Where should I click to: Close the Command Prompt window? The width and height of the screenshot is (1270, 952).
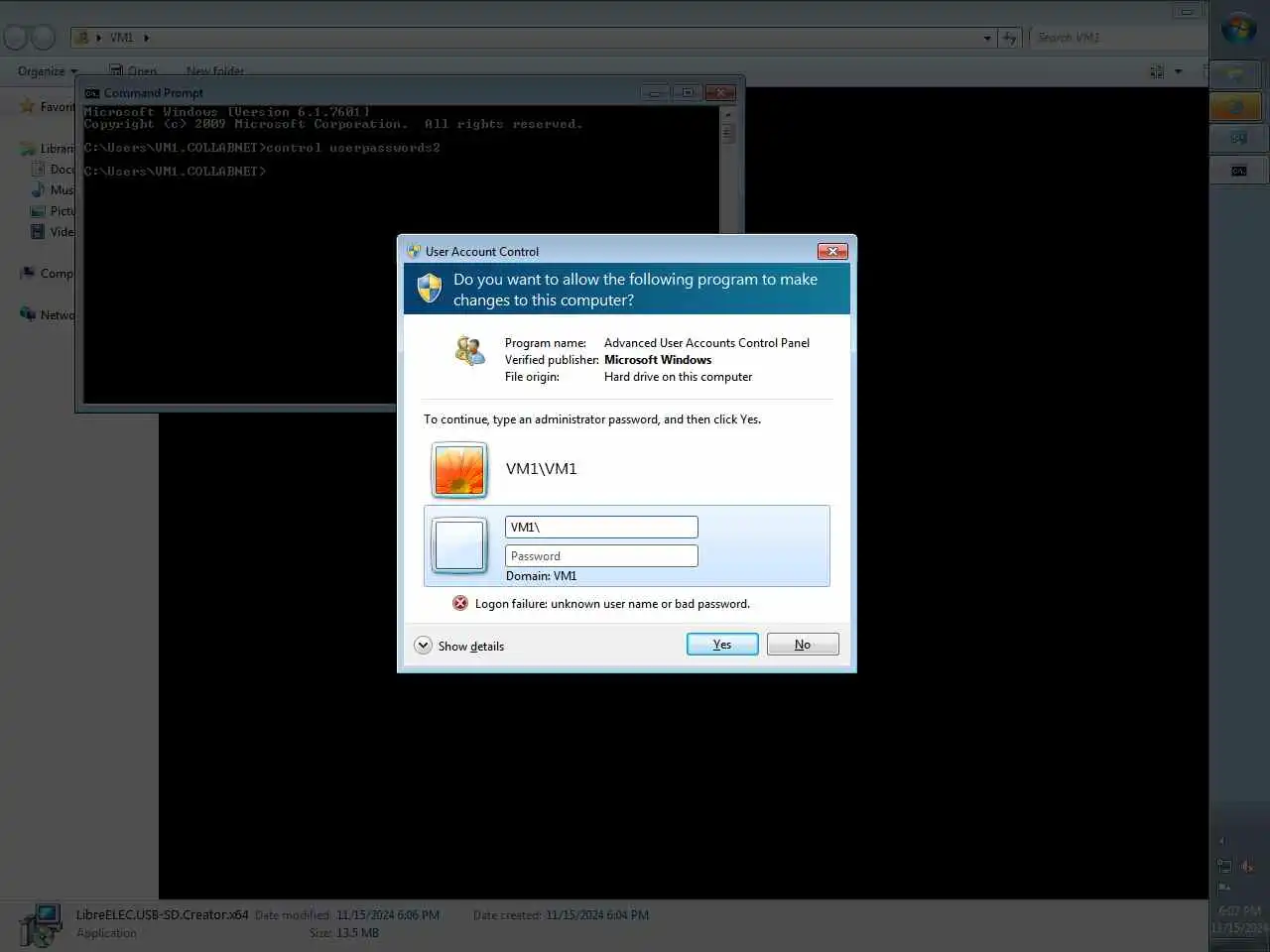pos(720,92)
